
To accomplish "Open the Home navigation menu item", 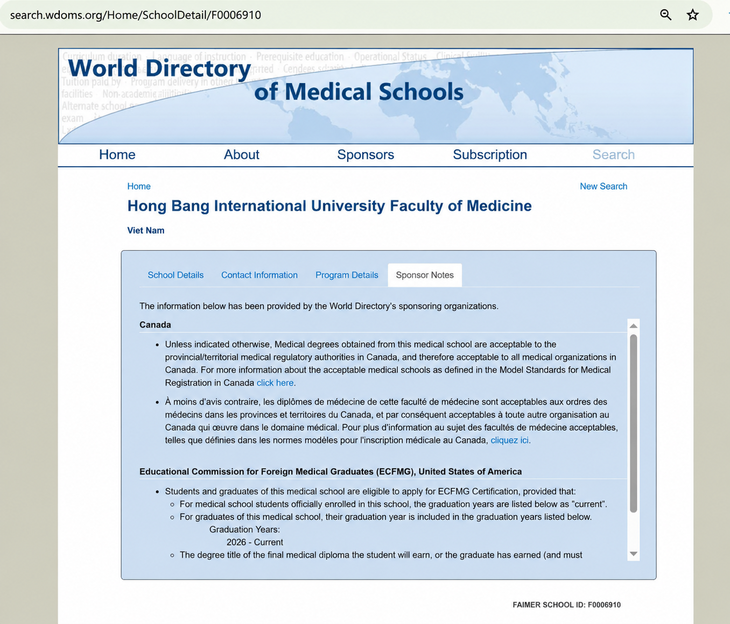I will click(x=117, y=155).
